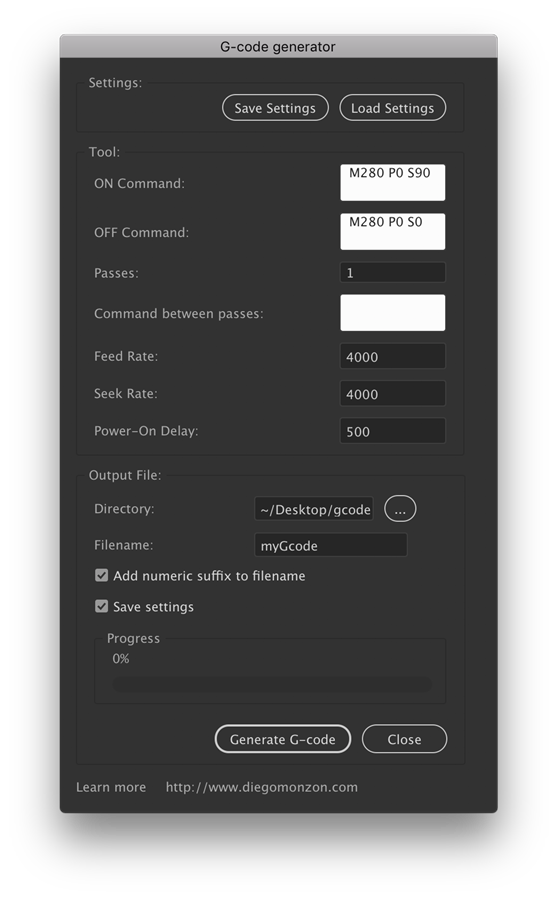
Task: Click the Power-On Delay label
Action: [x=146, y=431]
